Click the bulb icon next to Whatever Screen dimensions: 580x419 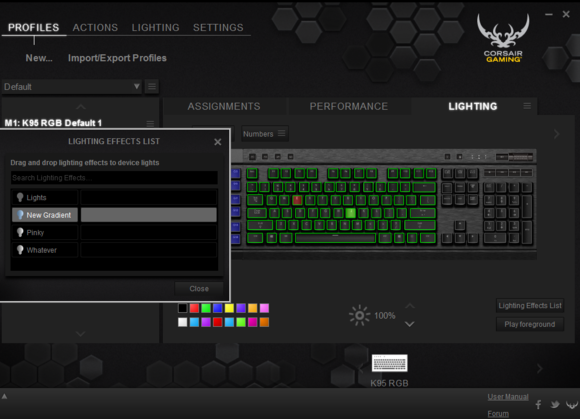[x=20, y=250]
